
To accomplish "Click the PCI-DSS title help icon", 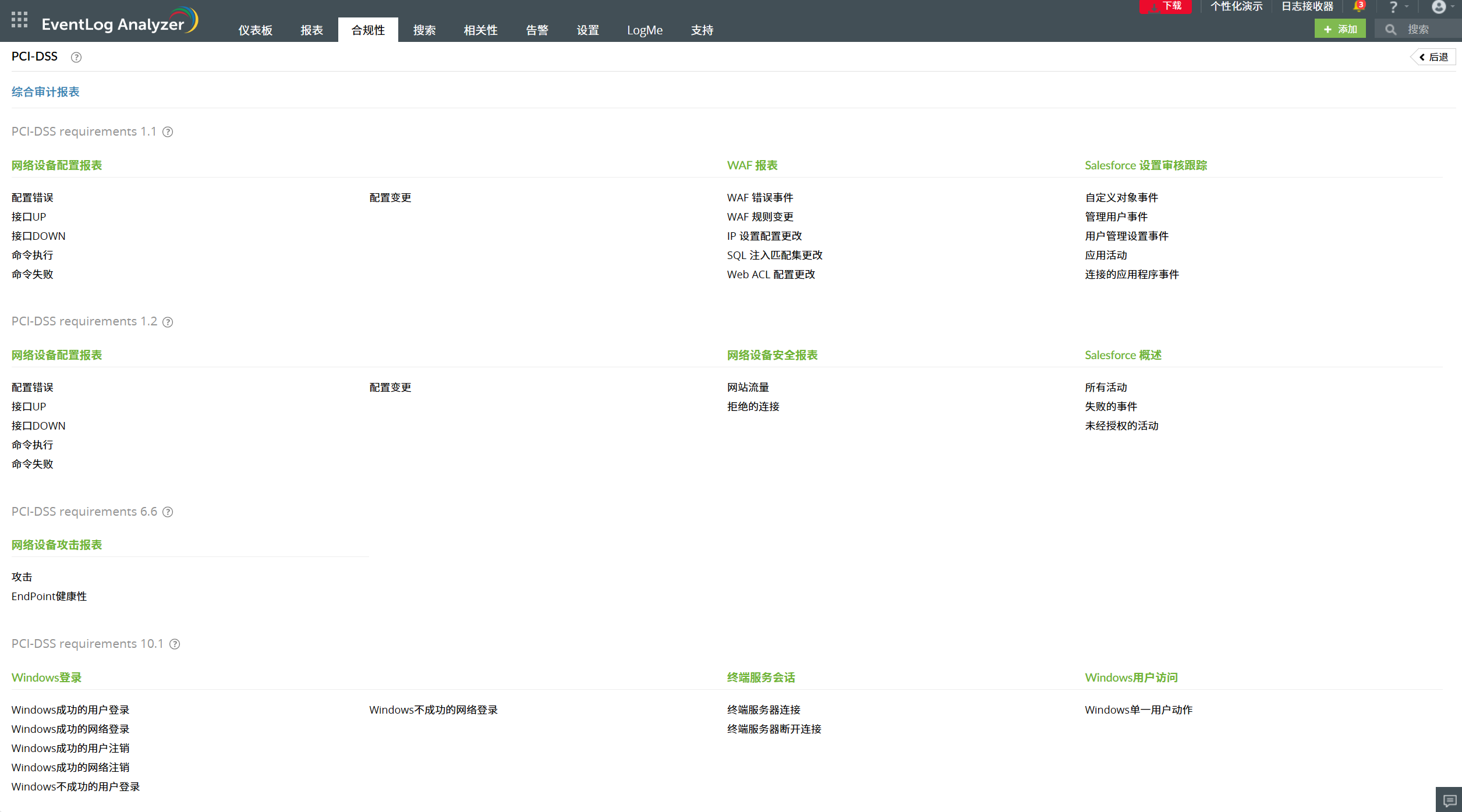I will click(x=76, y=57).
